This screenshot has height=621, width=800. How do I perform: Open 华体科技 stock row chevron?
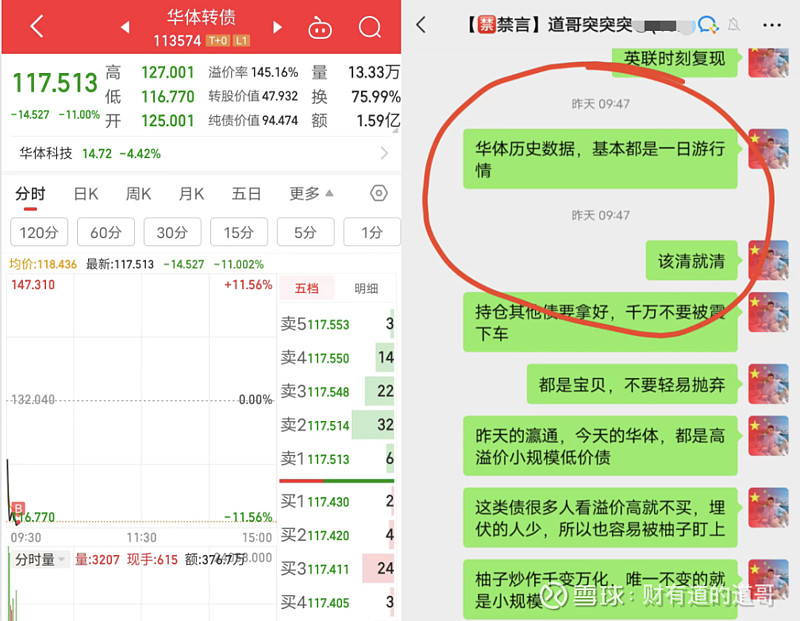[x=384, y=153]
